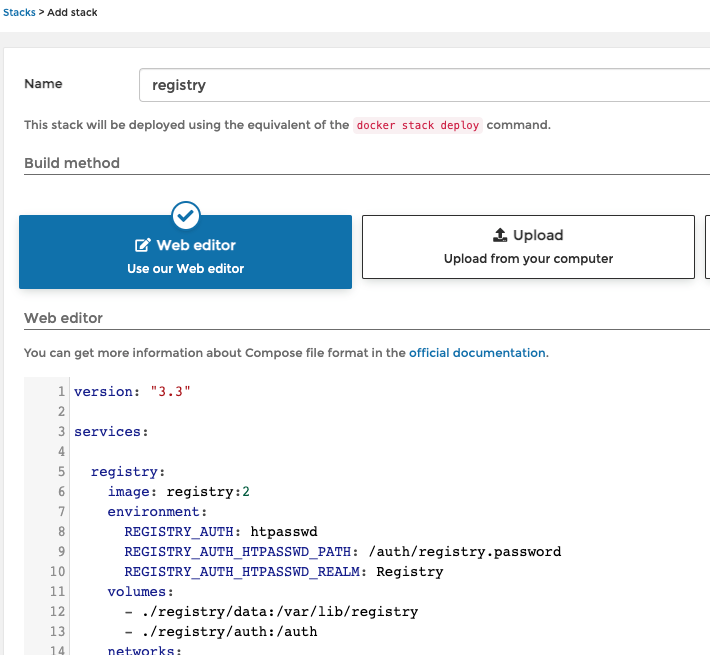Place cursor on the image registry:2 line
Viewport: 710px width, 655px height.
(178, 492)
